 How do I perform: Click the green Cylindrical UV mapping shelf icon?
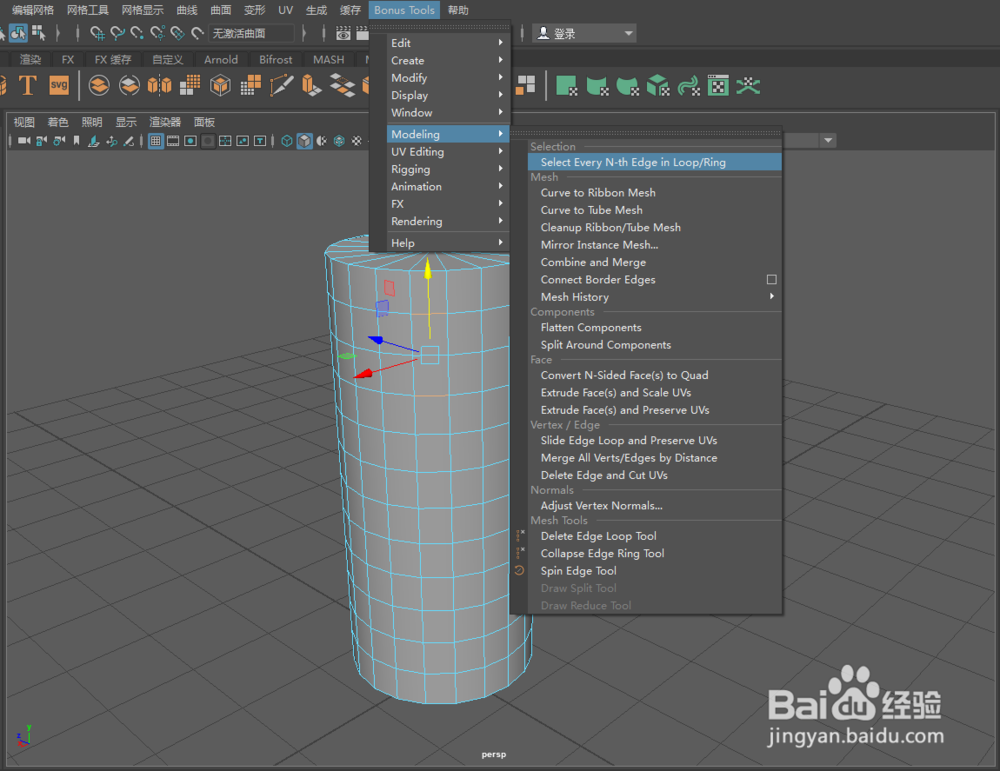597,85
